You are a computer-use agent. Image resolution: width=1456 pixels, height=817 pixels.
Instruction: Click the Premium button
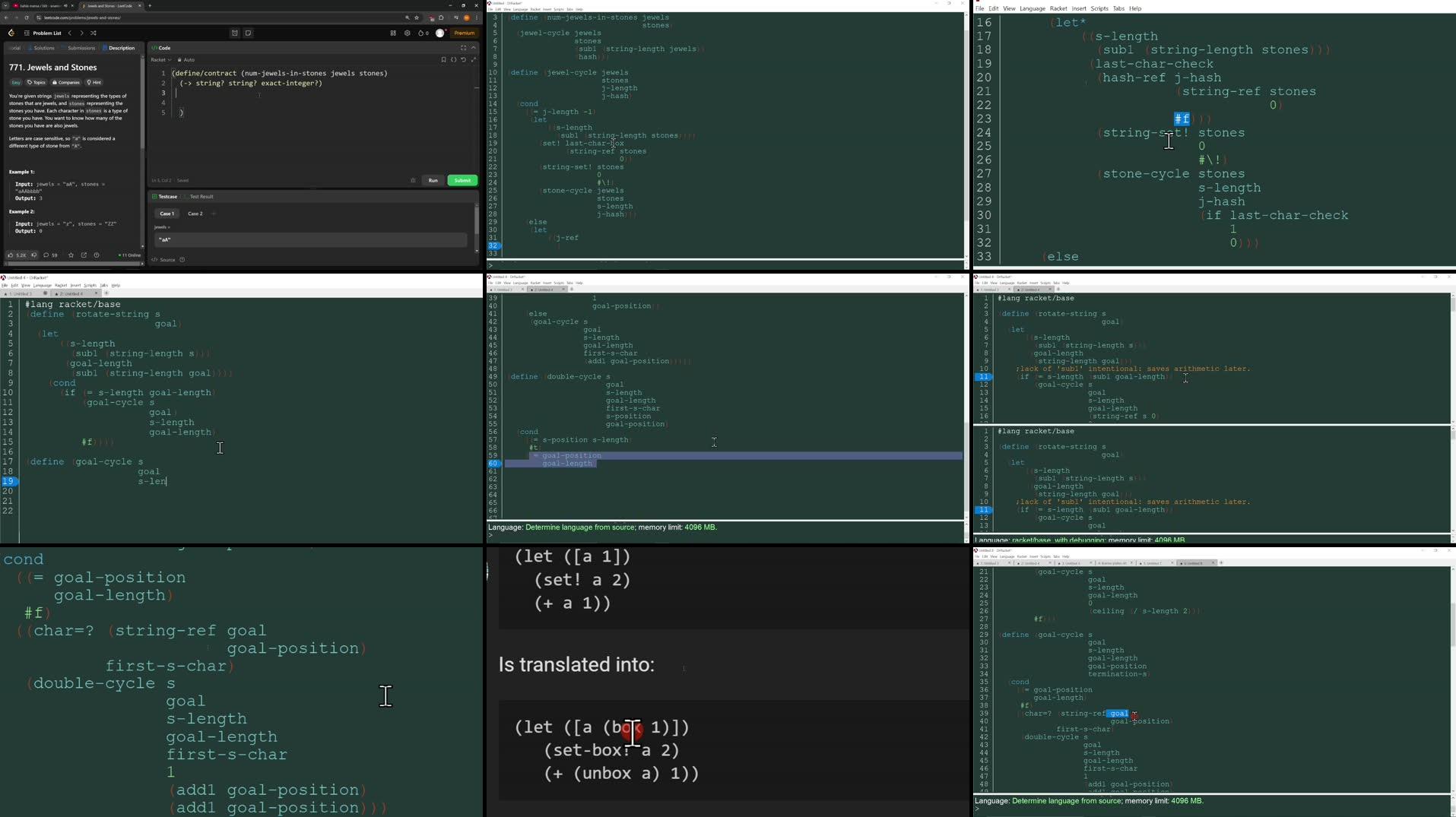coord(465,33)
